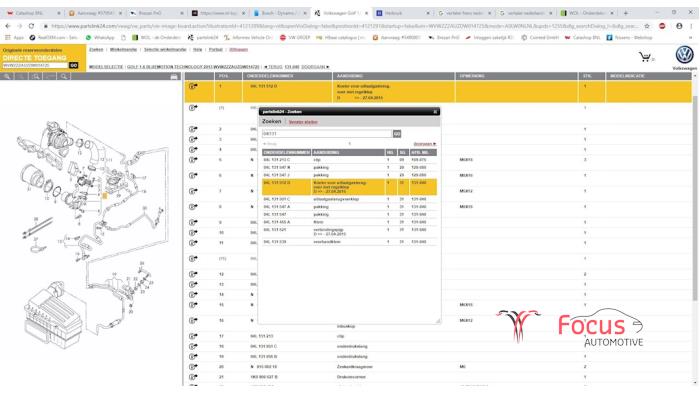700x394 pixels.
Task: Open the 'doorgaan' link in dialog
Action: tap(425, 144)
